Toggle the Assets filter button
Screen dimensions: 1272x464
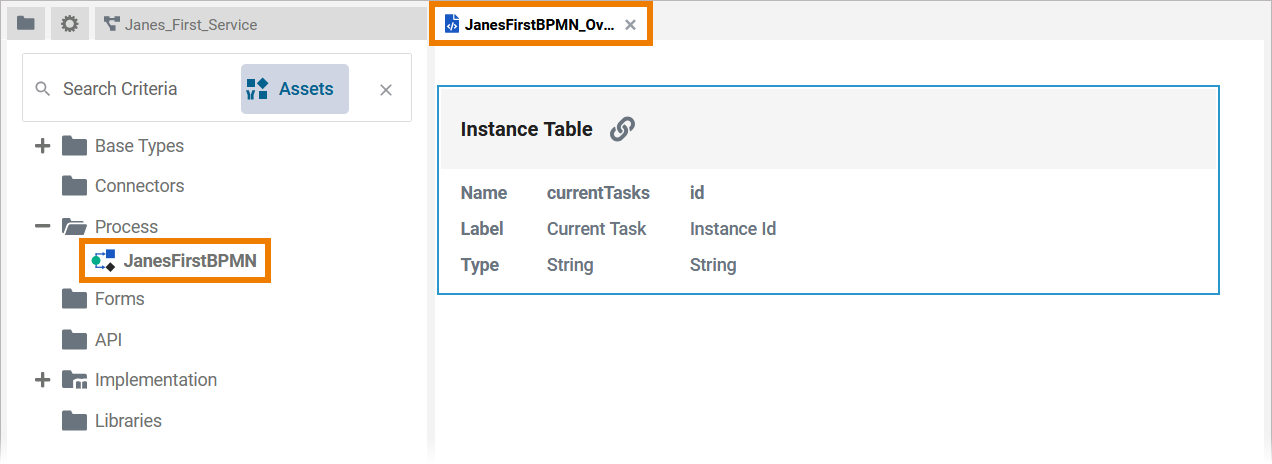(294, 89)
